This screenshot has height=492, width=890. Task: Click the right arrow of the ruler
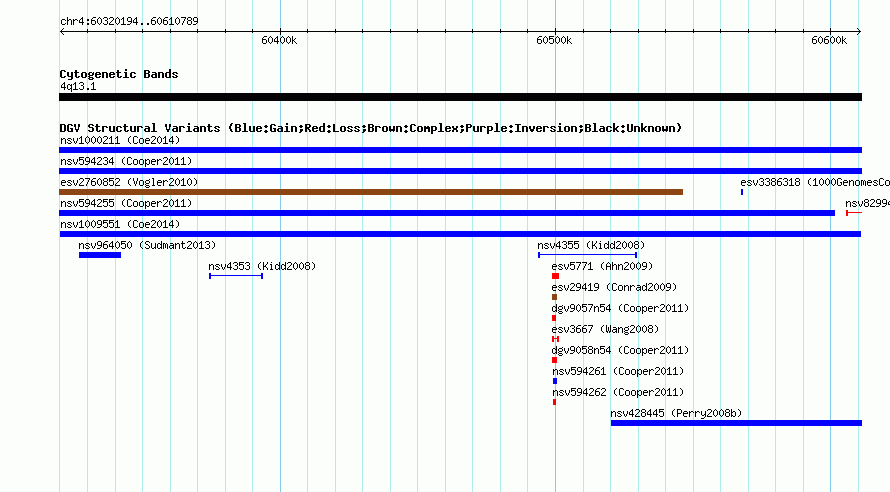pyautogui.click(x=859, y=32)
